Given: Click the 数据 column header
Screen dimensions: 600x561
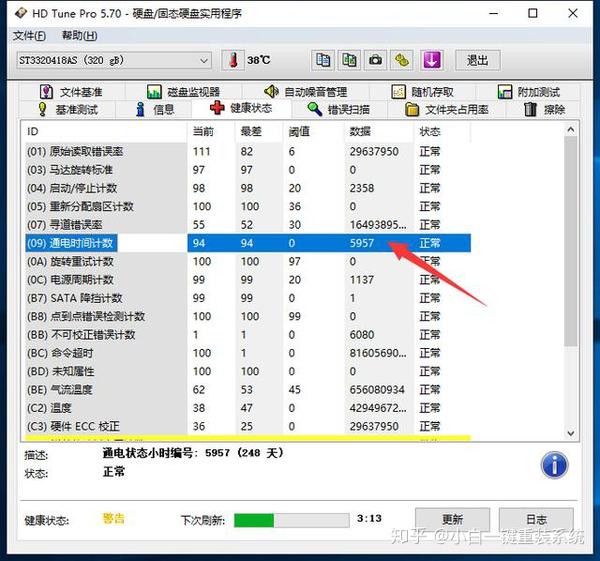Looking at the screenshot, I should pos(379,132).
